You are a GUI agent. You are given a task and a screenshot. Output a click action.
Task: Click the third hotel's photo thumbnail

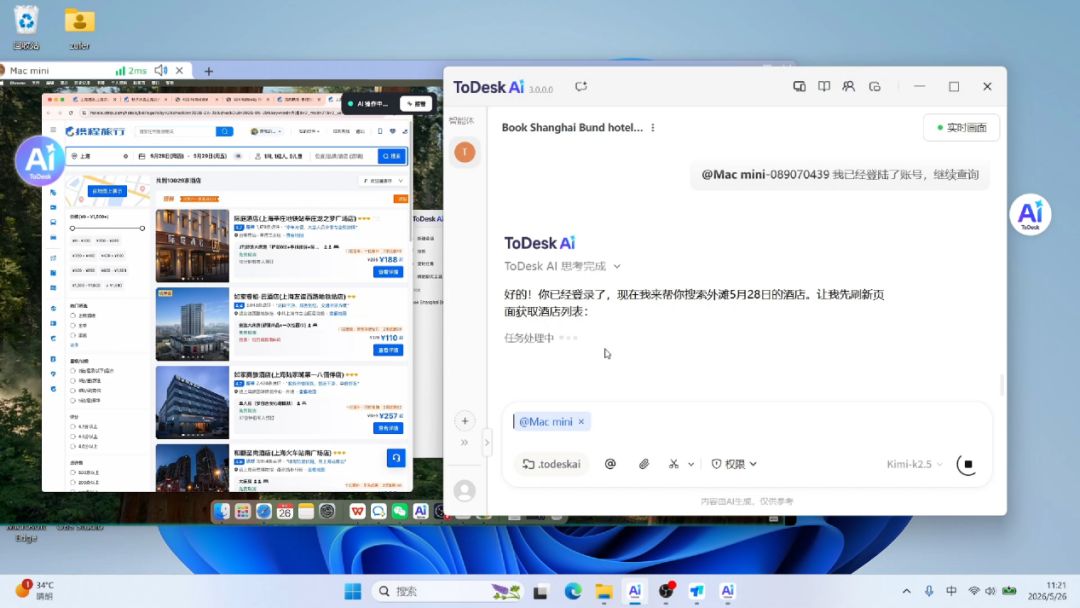pos(192,402)
